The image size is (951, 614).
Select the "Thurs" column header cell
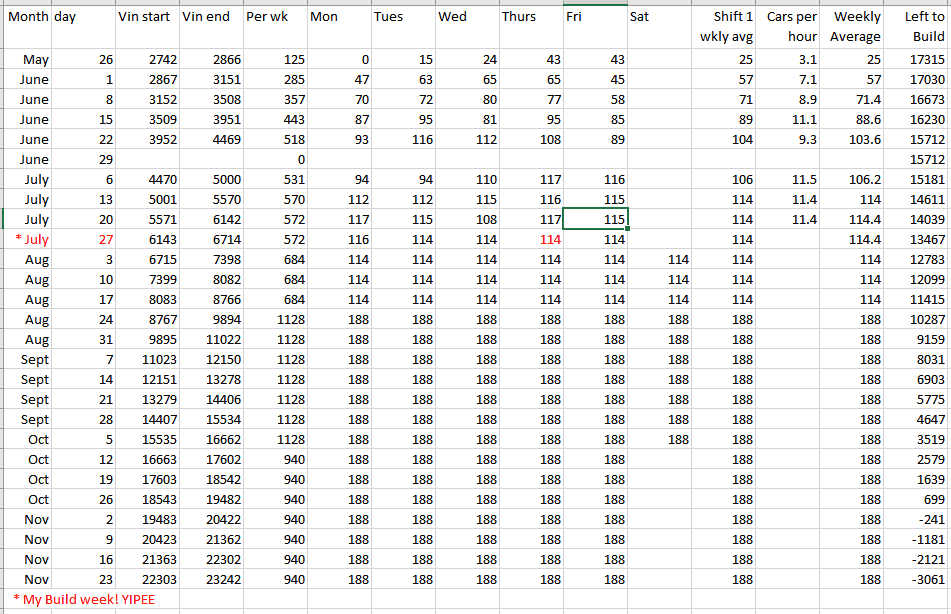pos(531,18)
